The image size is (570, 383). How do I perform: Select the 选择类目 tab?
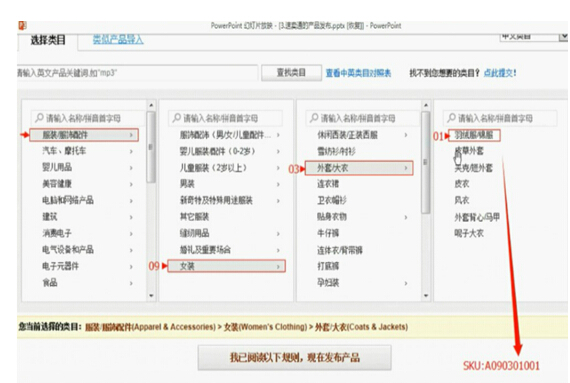pos(48,40)
